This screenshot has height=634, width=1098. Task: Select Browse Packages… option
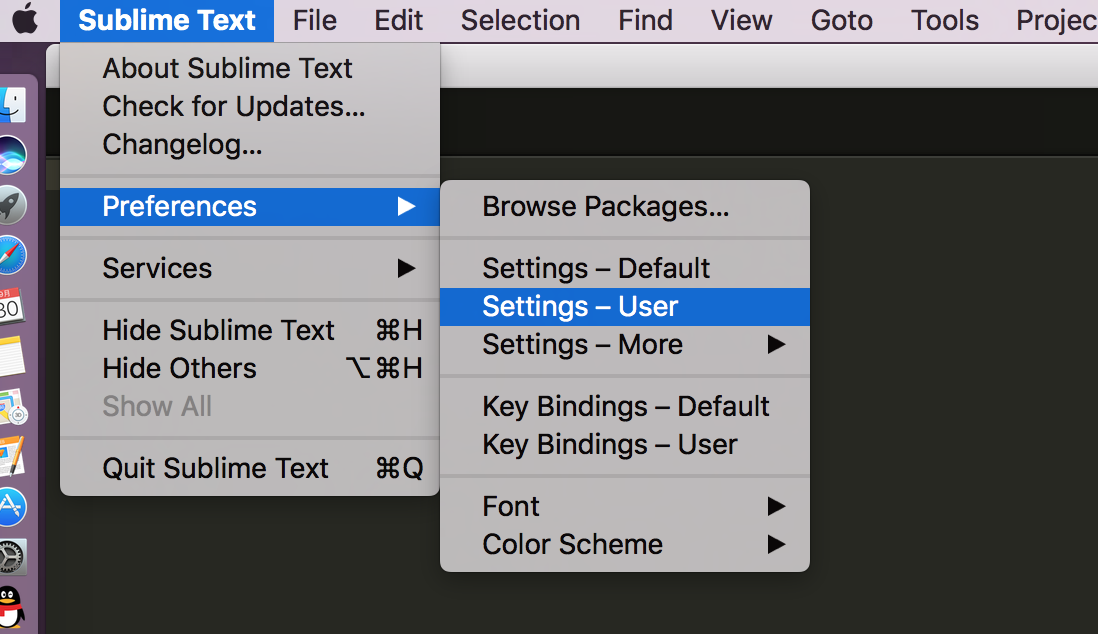click(605, 207)
